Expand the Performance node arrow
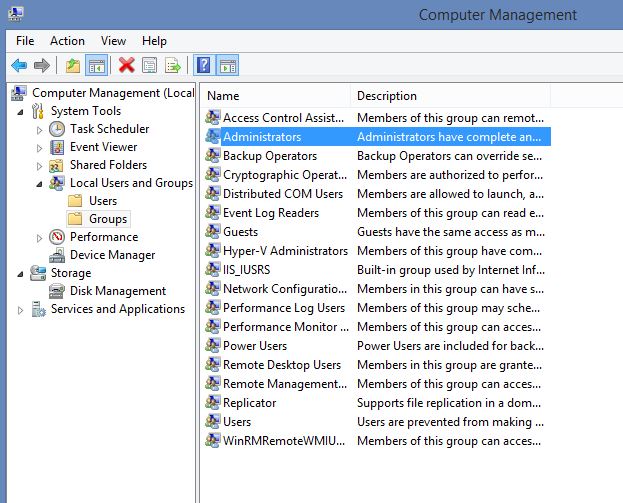The height and width of the screenshot is (503, 623). (x=39, y=238)
